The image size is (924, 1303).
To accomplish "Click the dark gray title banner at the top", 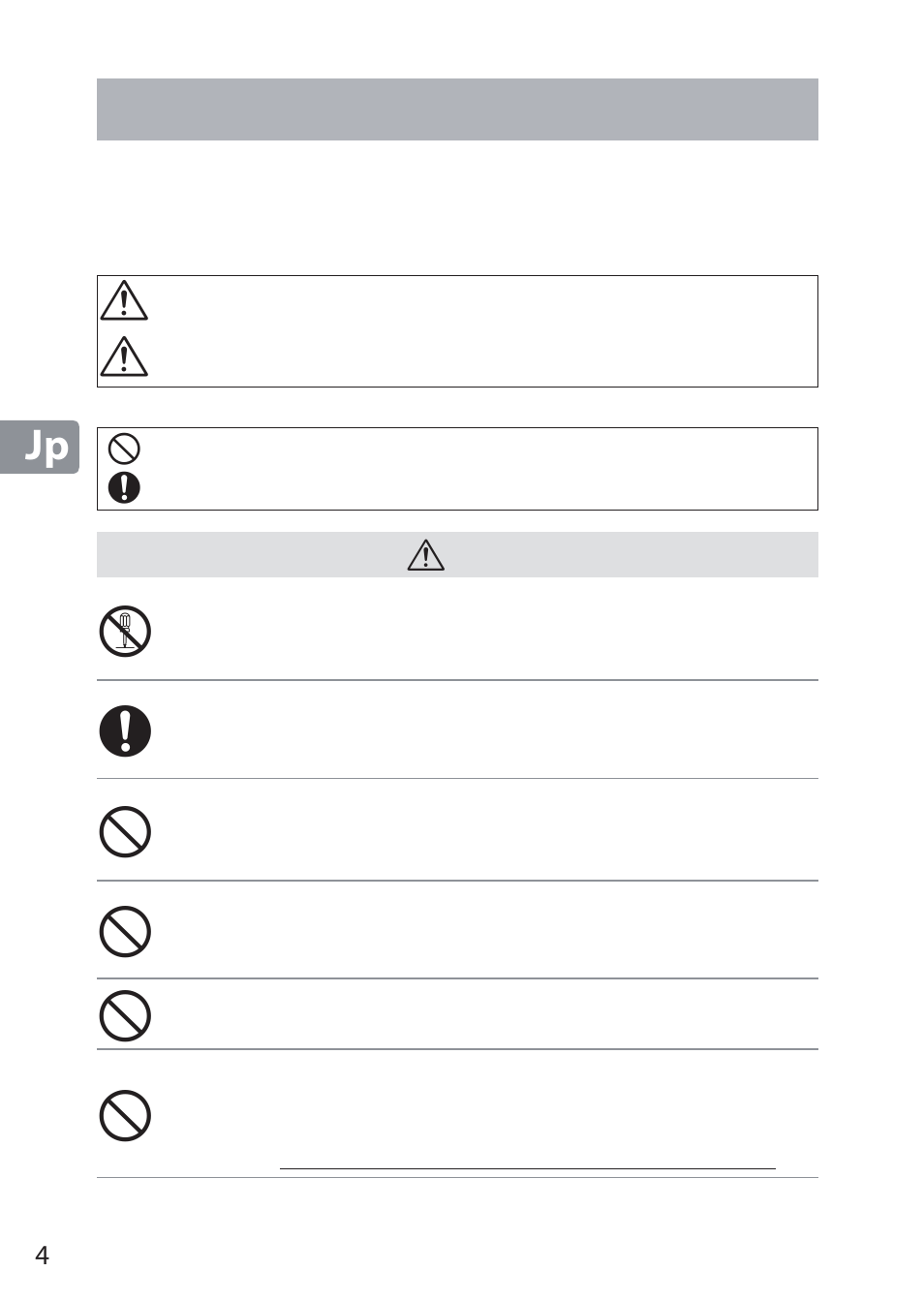I will (457, 109).
